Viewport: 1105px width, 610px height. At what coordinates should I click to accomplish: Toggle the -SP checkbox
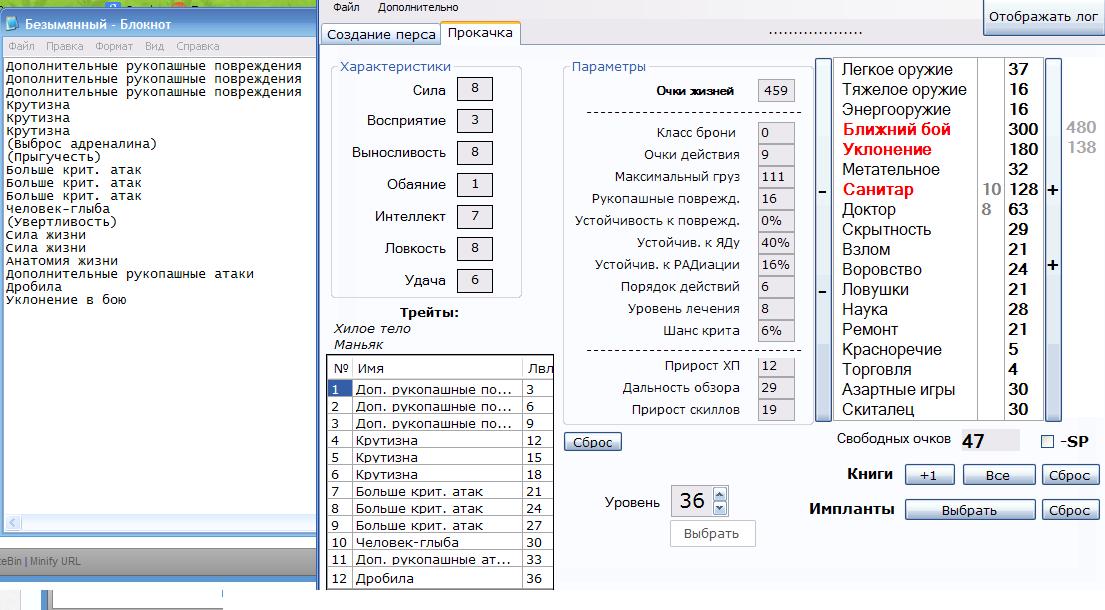pyautogui.click(x=1048, y=442)
